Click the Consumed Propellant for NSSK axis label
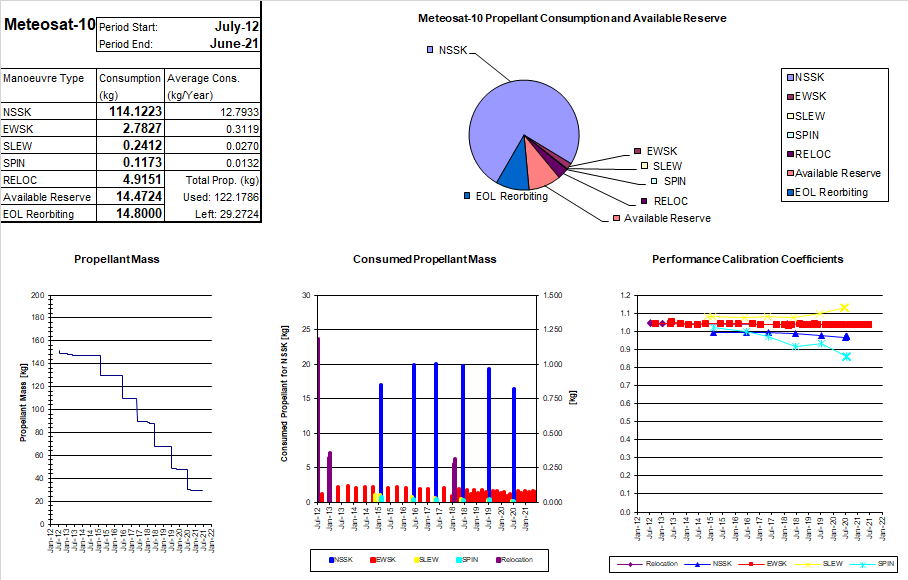Viewport: 908px width, 580px height. pyautogui.click(x=284, y=394)
